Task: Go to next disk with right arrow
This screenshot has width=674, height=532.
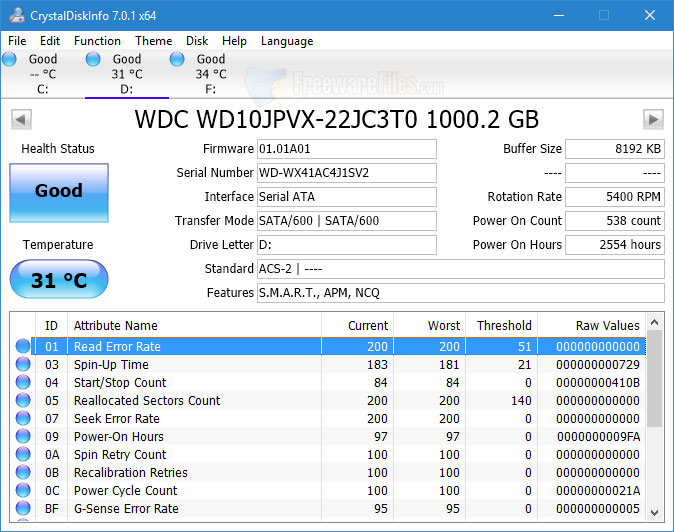Action: click(x=653, y=119)
